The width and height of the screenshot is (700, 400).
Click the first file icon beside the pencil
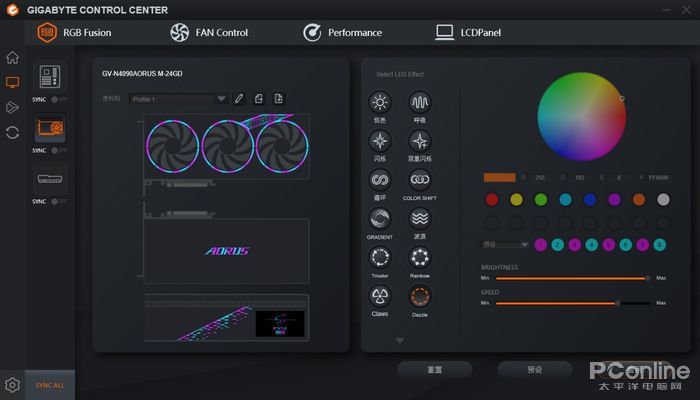point(259,98)
